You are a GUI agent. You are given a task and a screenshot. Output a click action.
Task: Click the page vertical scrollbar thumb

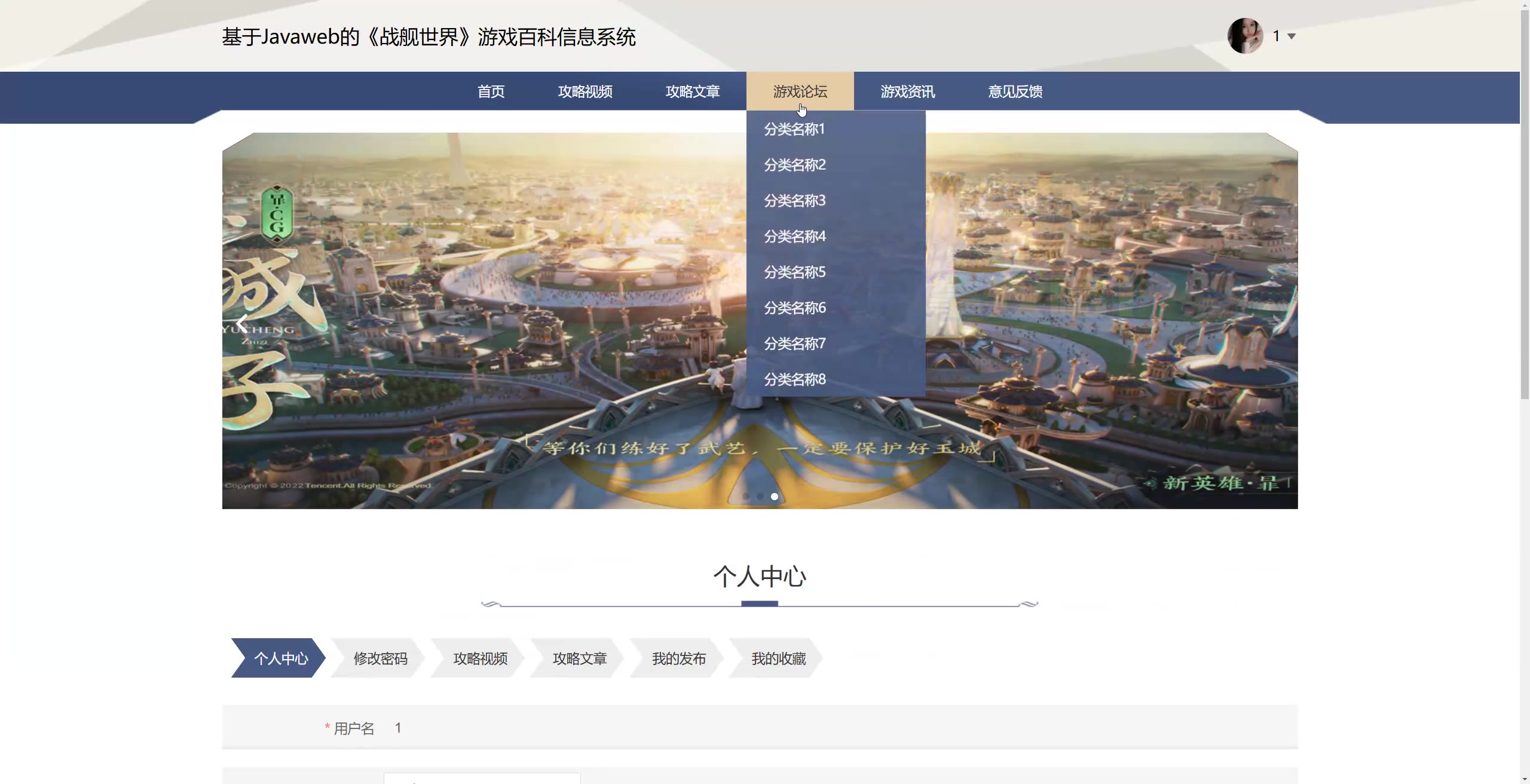point(1525,203)
